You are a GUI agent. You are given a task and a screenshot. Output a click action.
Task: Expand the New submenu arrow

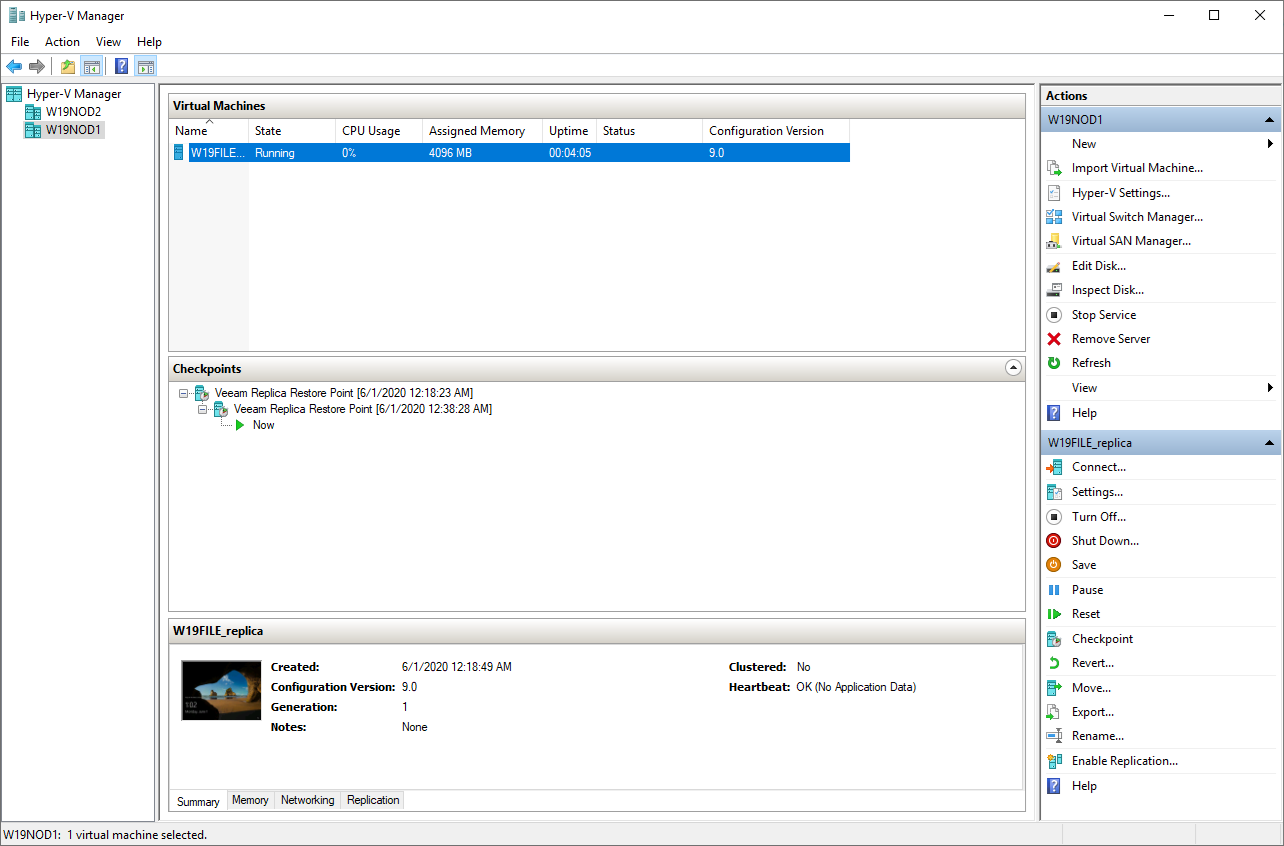(1270, 144)
